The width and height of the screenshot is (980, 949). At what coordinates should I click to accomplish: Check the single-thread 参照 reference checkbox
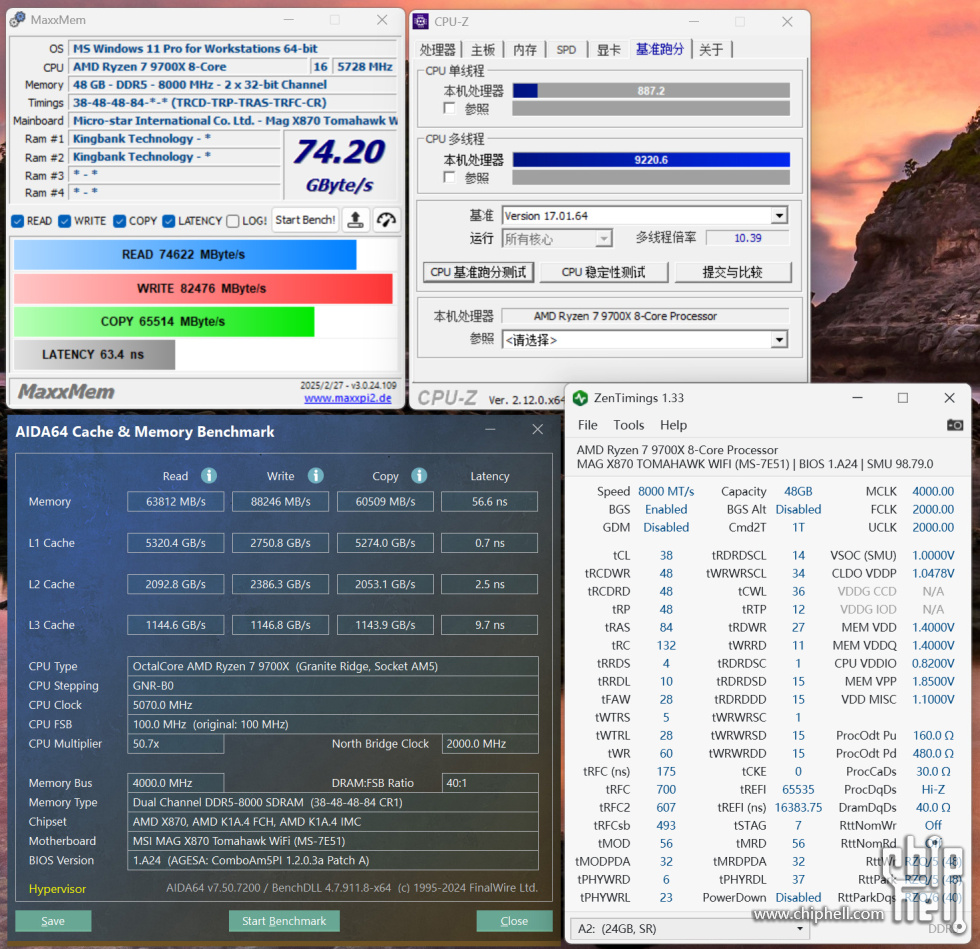tap(449, 108)
